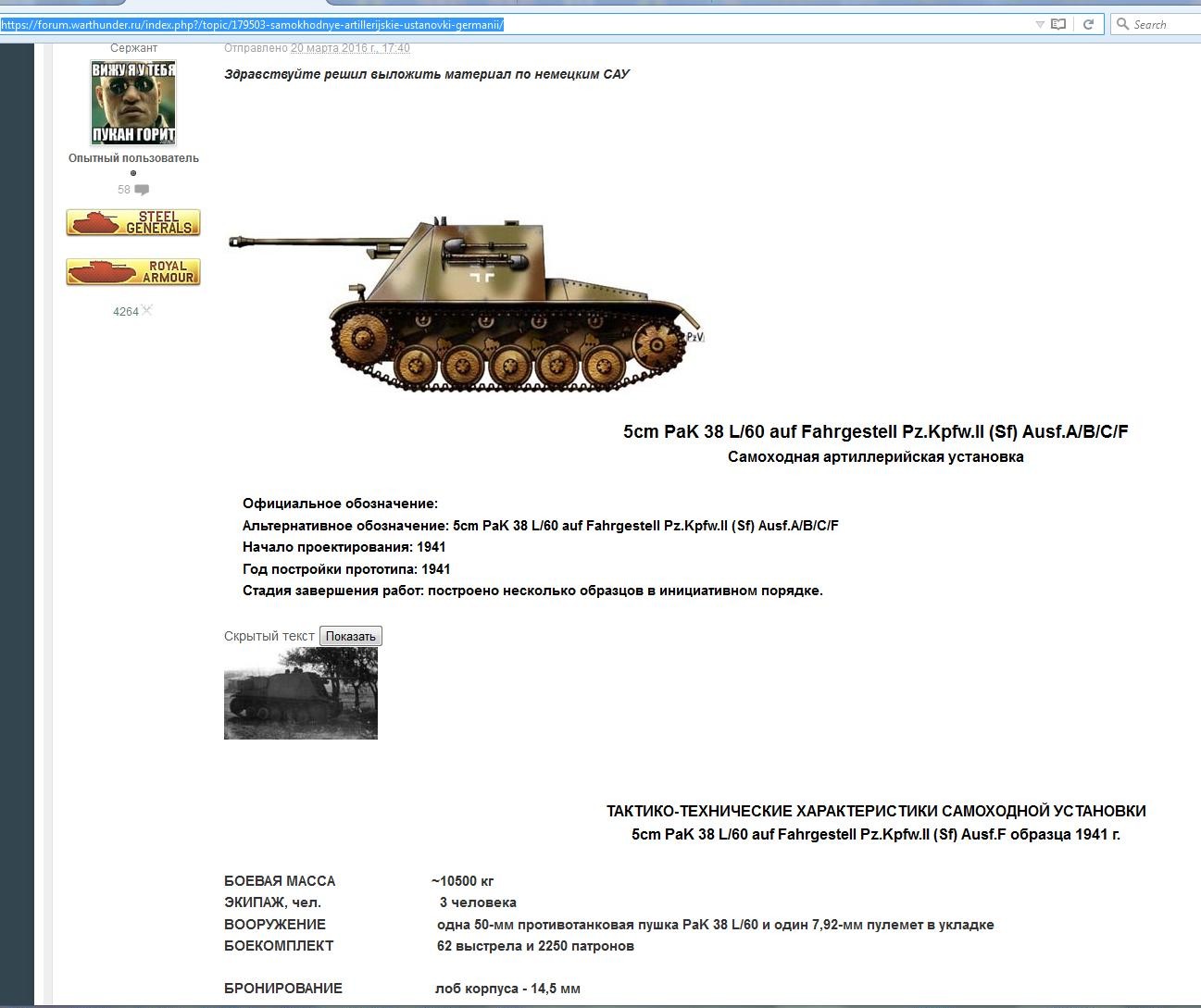Click the Royal Armour badge

click(x=133, y=271)
